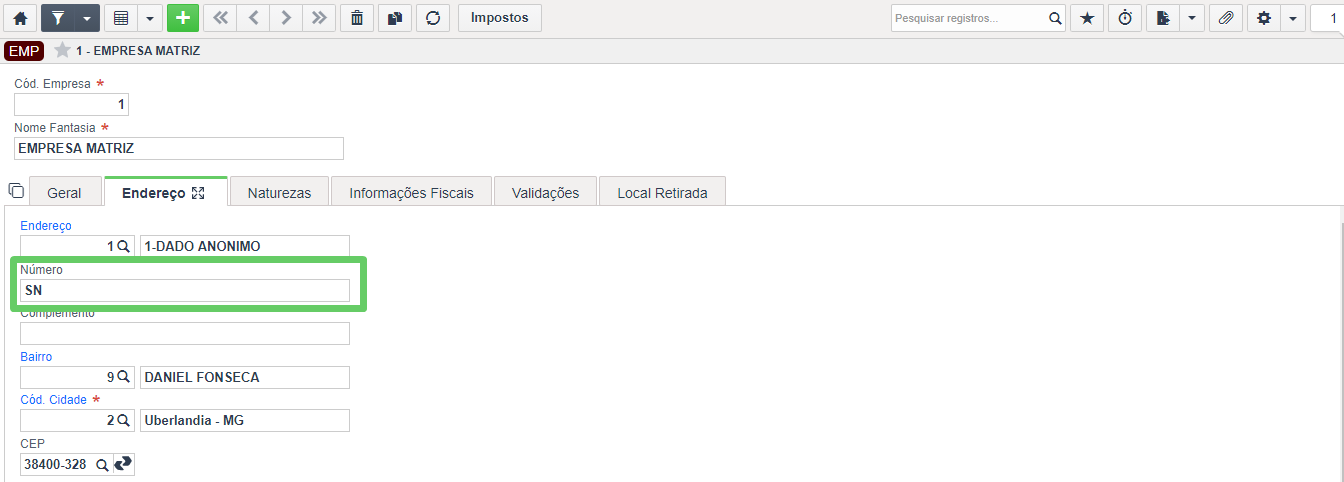
Task: Open the settings gear dropdown arrow
Action: 1293,18
